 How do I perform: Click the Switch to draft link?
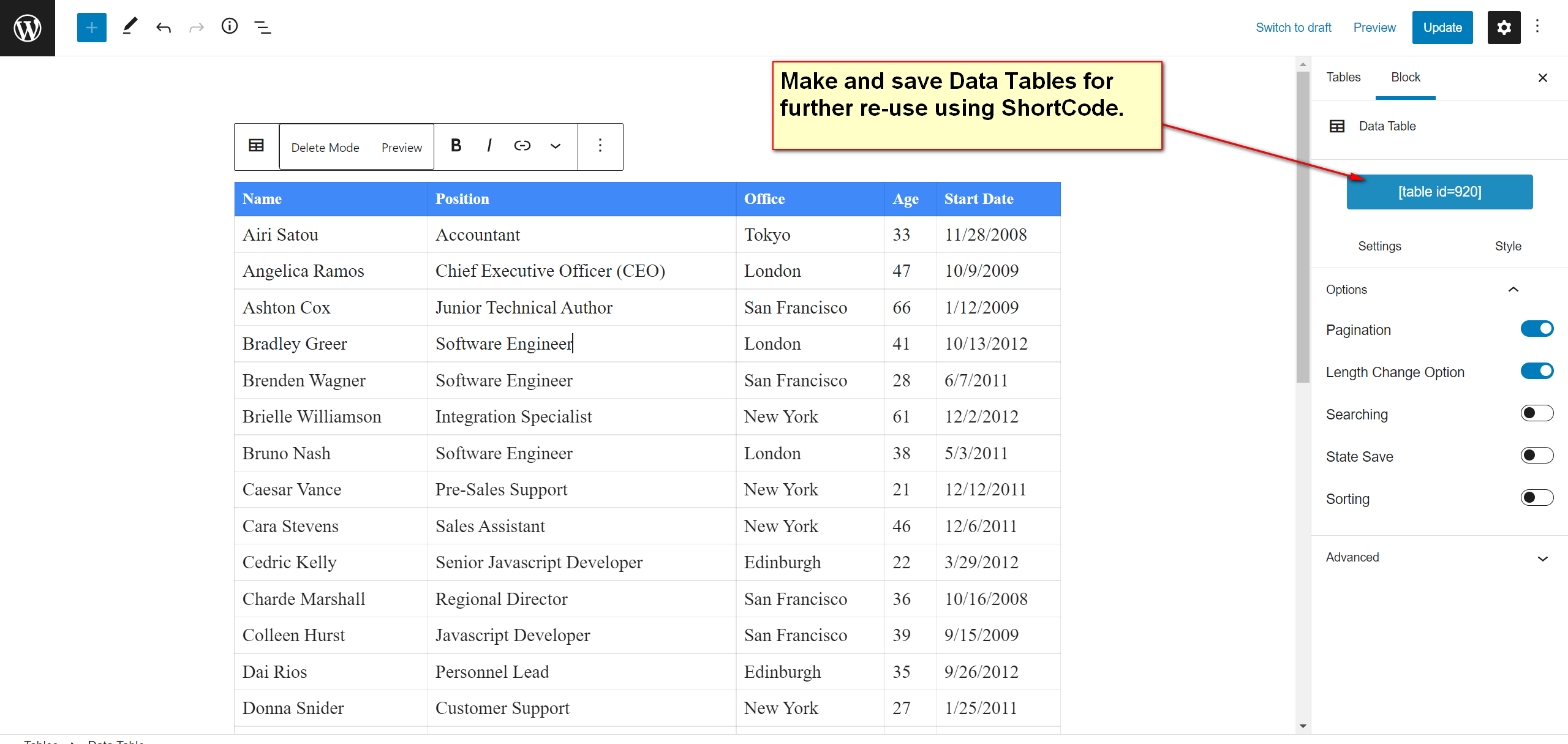(x=1293, y=28)
